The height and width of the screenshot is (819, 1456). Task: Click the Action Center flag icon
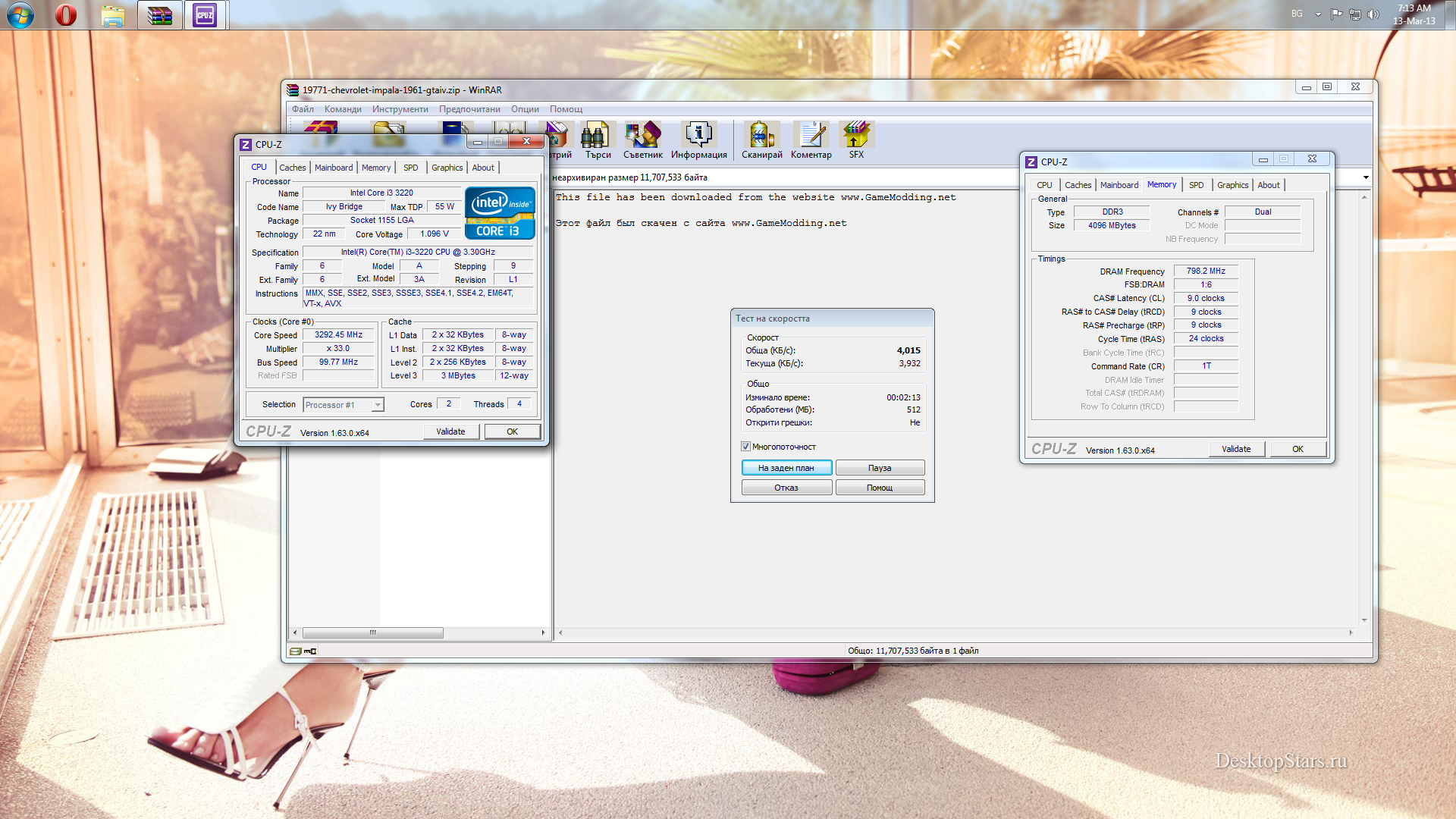click(x=1336, y=14)
